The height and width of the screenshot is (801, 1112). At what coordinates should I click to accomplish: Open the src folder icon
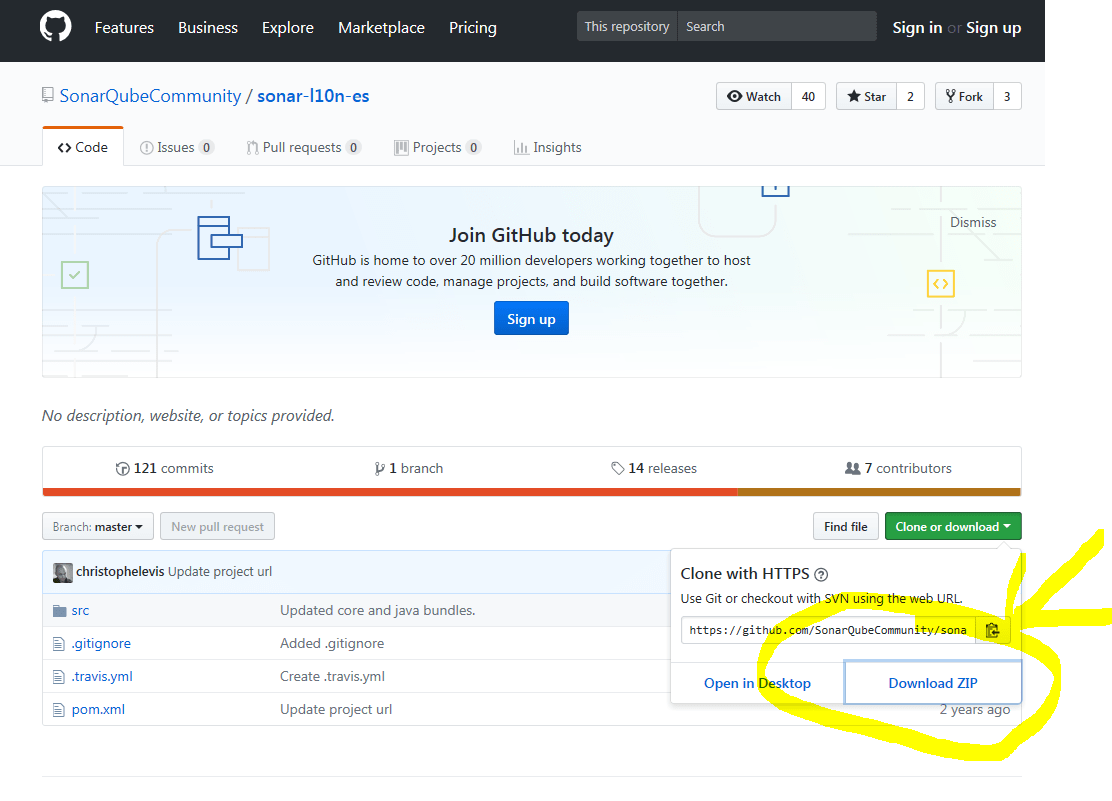[61, 610]
